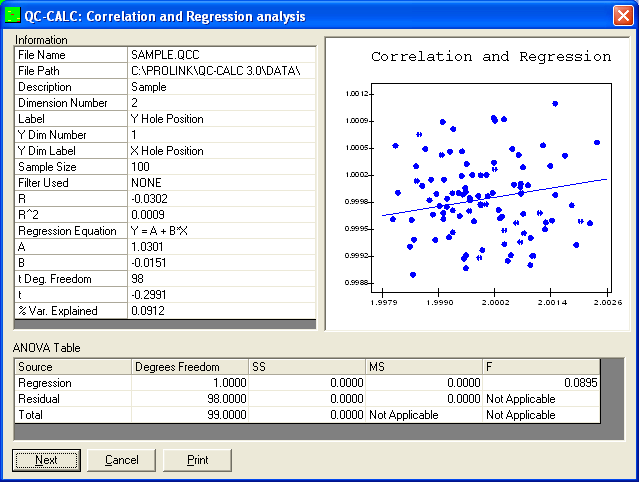This screenshot has width=639, height=482.
Task: Click the Y Dim Number row label
Action: [71, 134]
